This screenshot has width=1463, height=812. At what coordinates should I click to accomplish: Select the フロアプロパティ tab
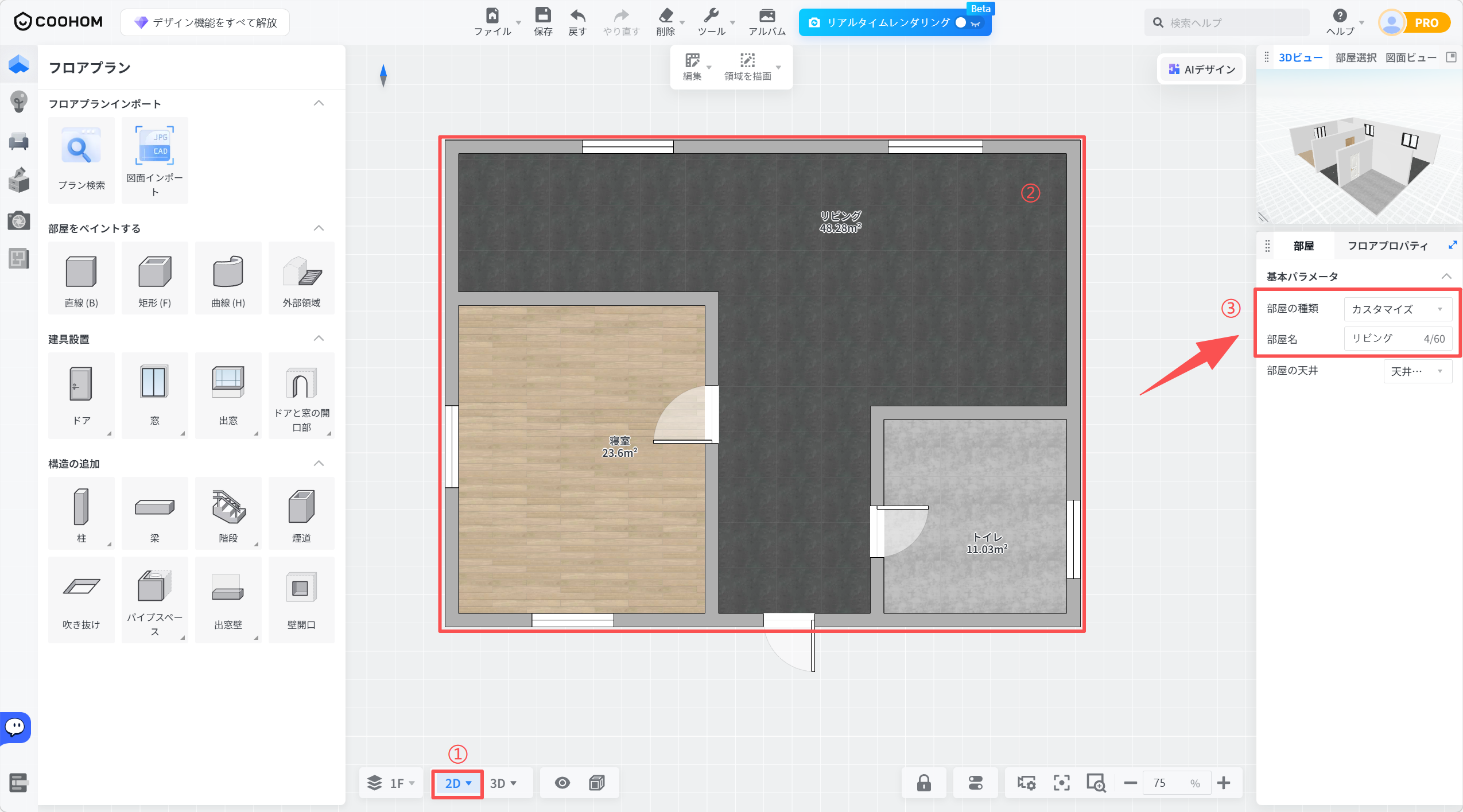[x=1387, y=246]
